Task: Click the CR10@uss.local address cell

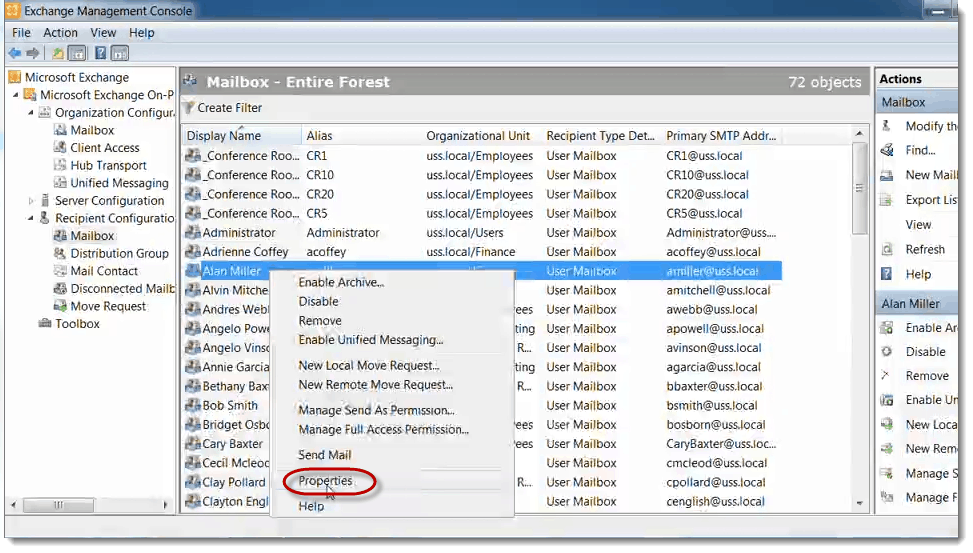Action: (x=707, y=175)
